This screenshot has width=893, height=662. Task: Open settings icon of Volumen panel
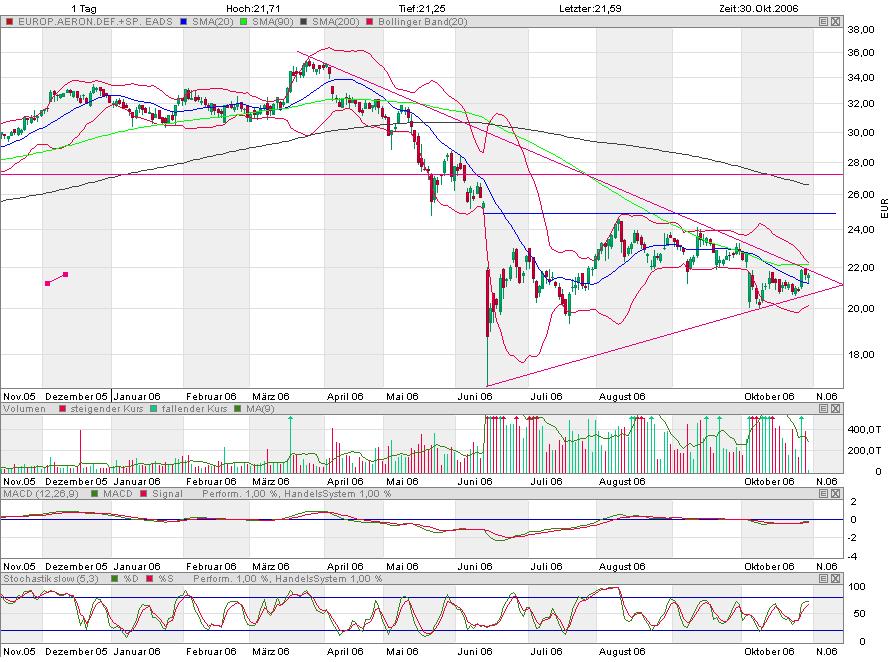coord(823,409)
